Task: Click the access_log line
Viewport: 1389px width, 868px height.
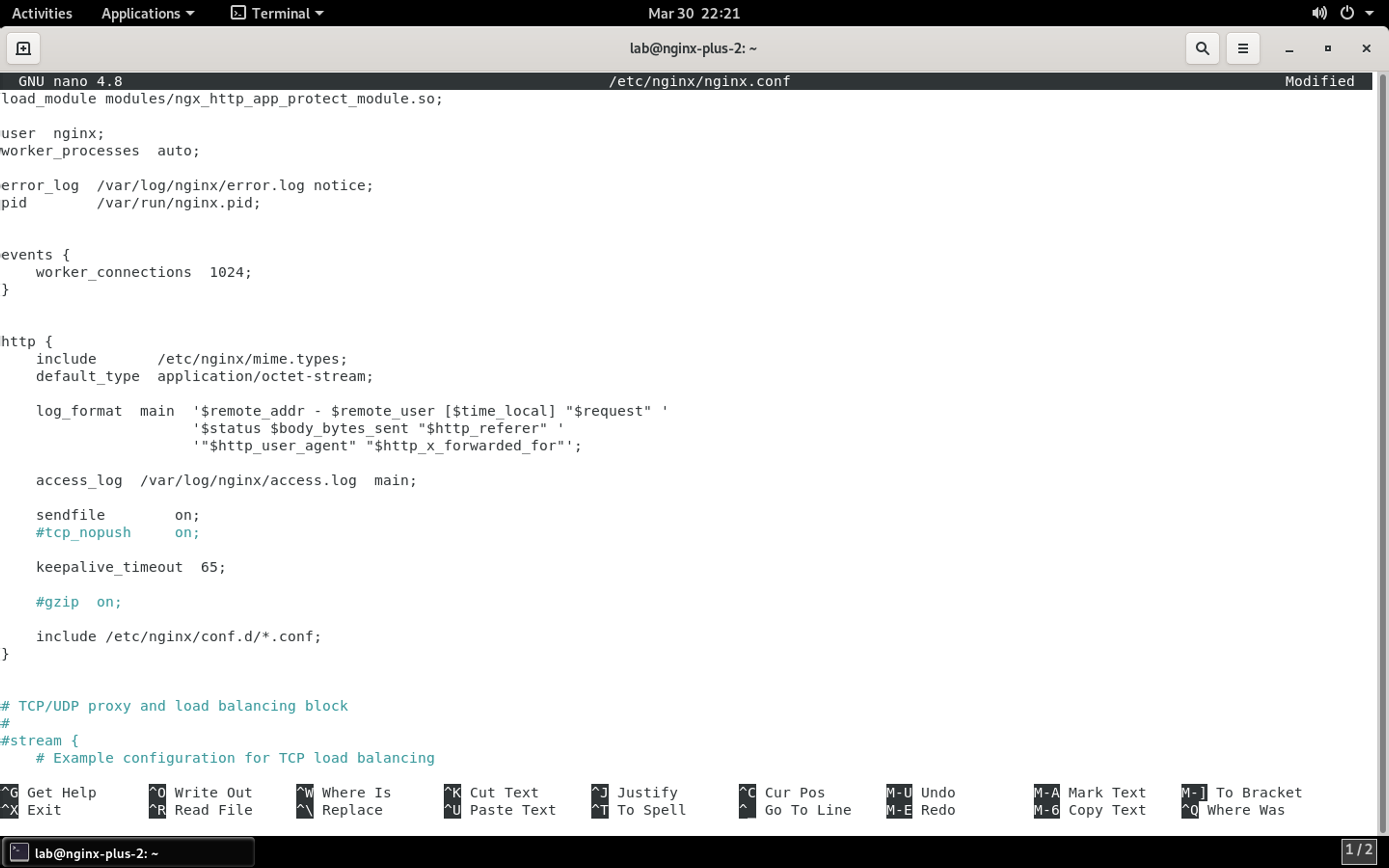Action: coord(226,480)
